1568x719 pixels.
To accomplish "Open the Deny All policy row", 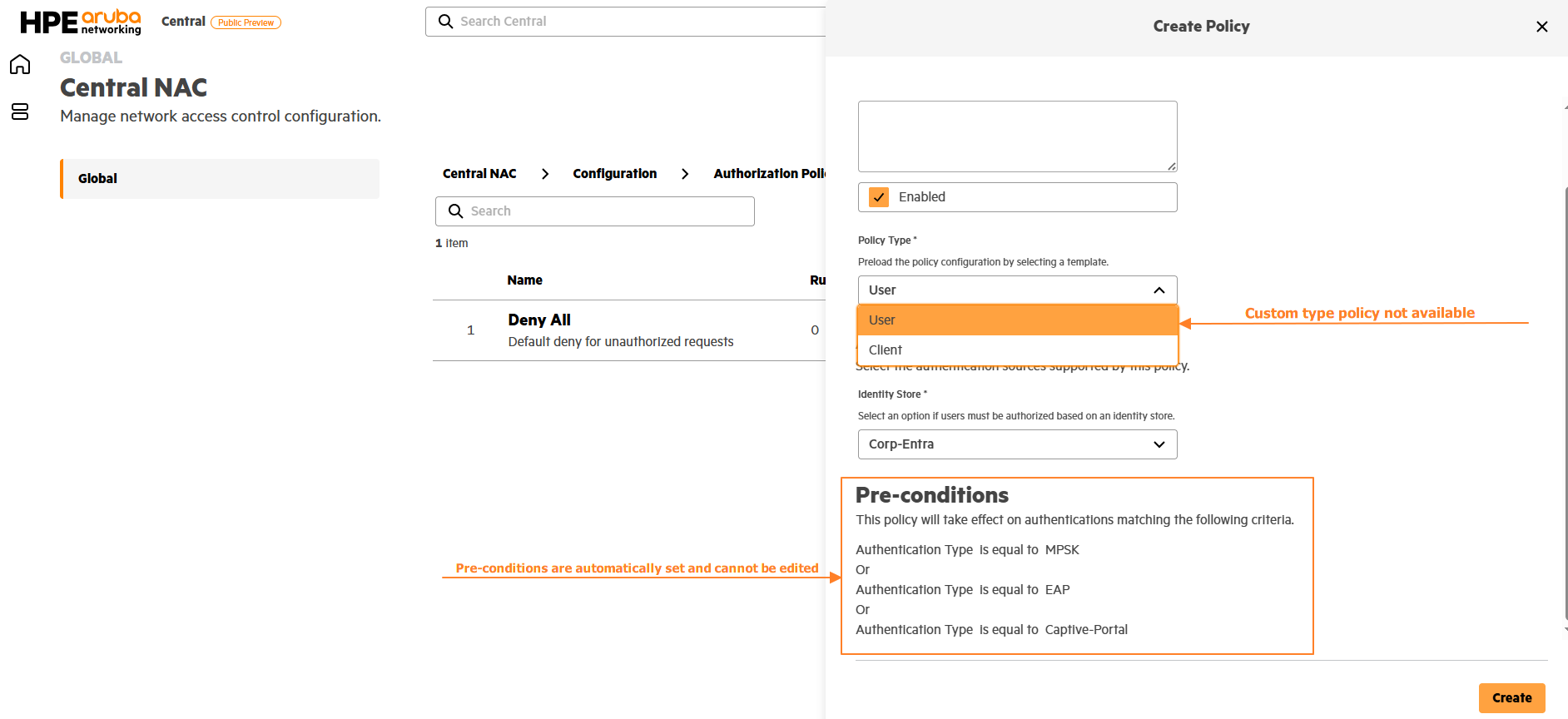I will pyautogui.click(x=629, y=330).
